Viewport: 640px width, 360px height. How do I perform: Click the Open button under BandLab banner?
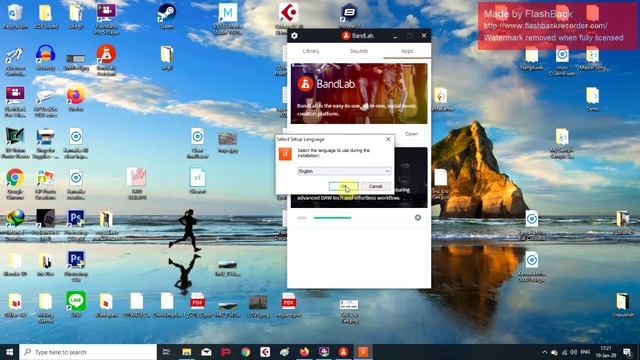(411, 134)
